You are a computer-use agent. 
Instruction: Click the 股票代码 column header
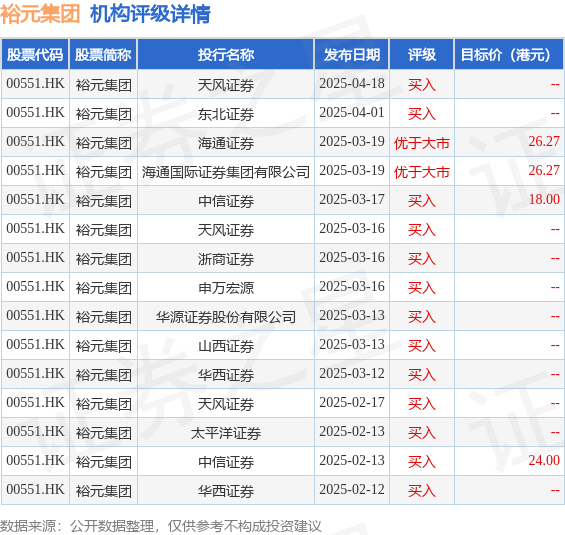click(x=35, y=55)
